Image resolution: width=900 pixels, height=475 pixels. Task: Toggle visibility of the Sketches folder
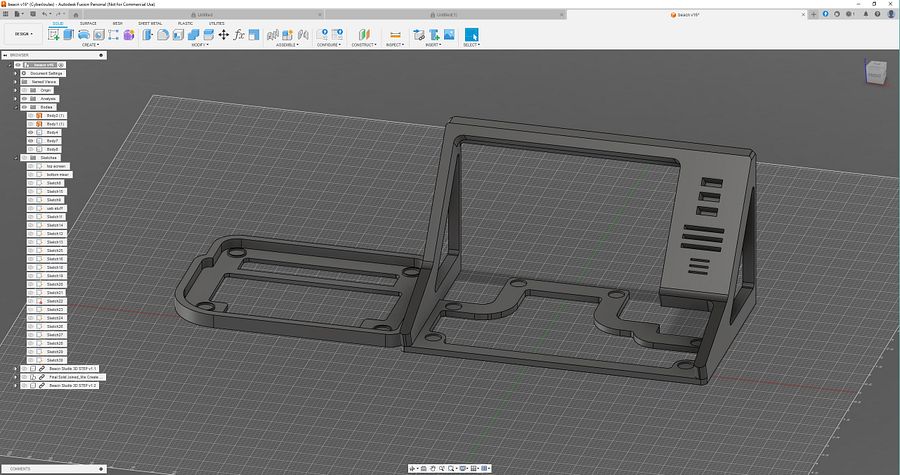point(25,158)
